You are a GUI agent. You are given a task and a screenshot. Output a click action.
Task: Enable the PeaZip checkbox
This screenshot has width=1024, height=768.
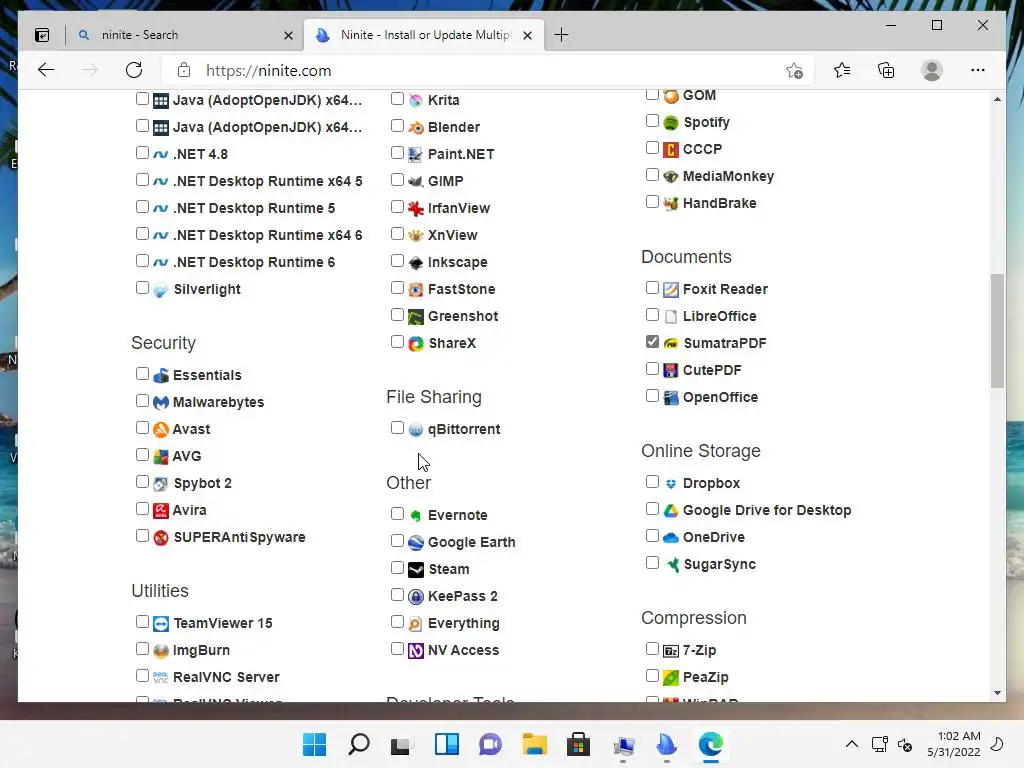[x=652, y=676]
